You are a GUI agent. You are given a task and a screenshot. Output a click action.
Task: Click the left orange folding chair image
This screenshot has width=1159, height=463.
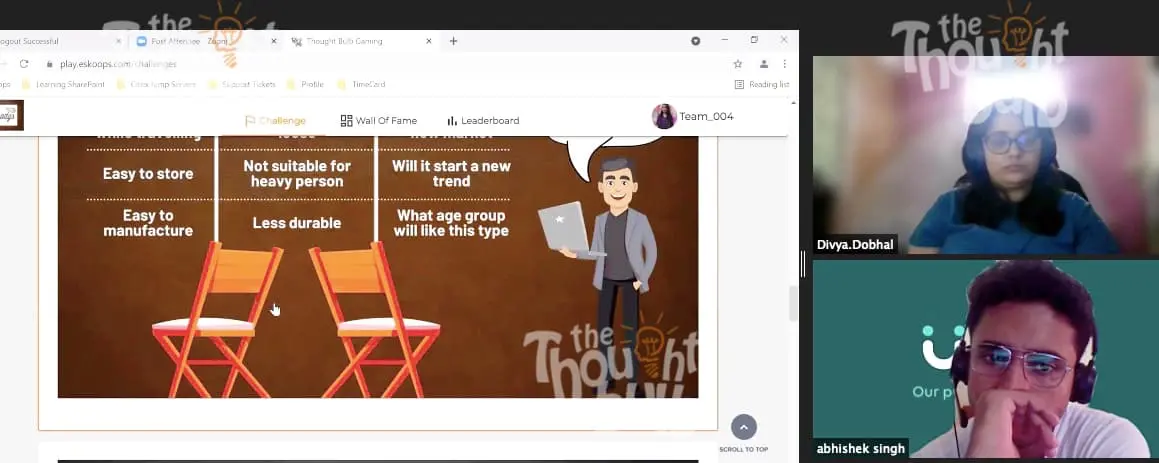tap(217, 320)
